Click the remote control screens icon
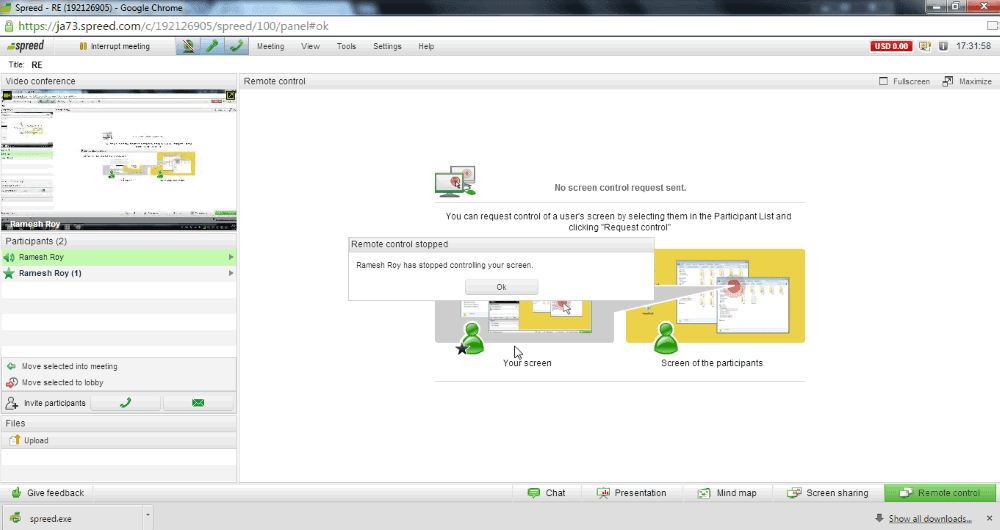 click(x=455, y=181)
